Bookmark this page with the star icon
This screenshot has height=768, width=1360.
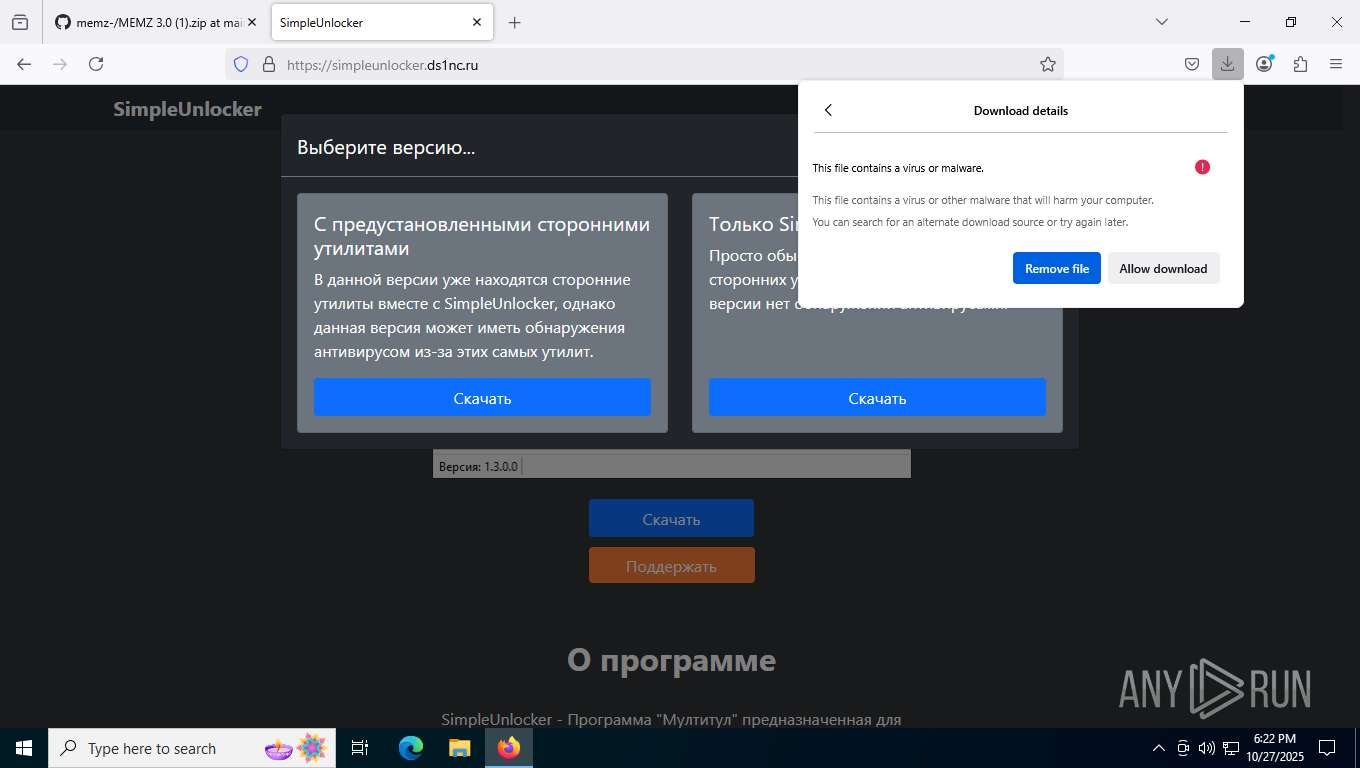click(x=1047, y=64)
